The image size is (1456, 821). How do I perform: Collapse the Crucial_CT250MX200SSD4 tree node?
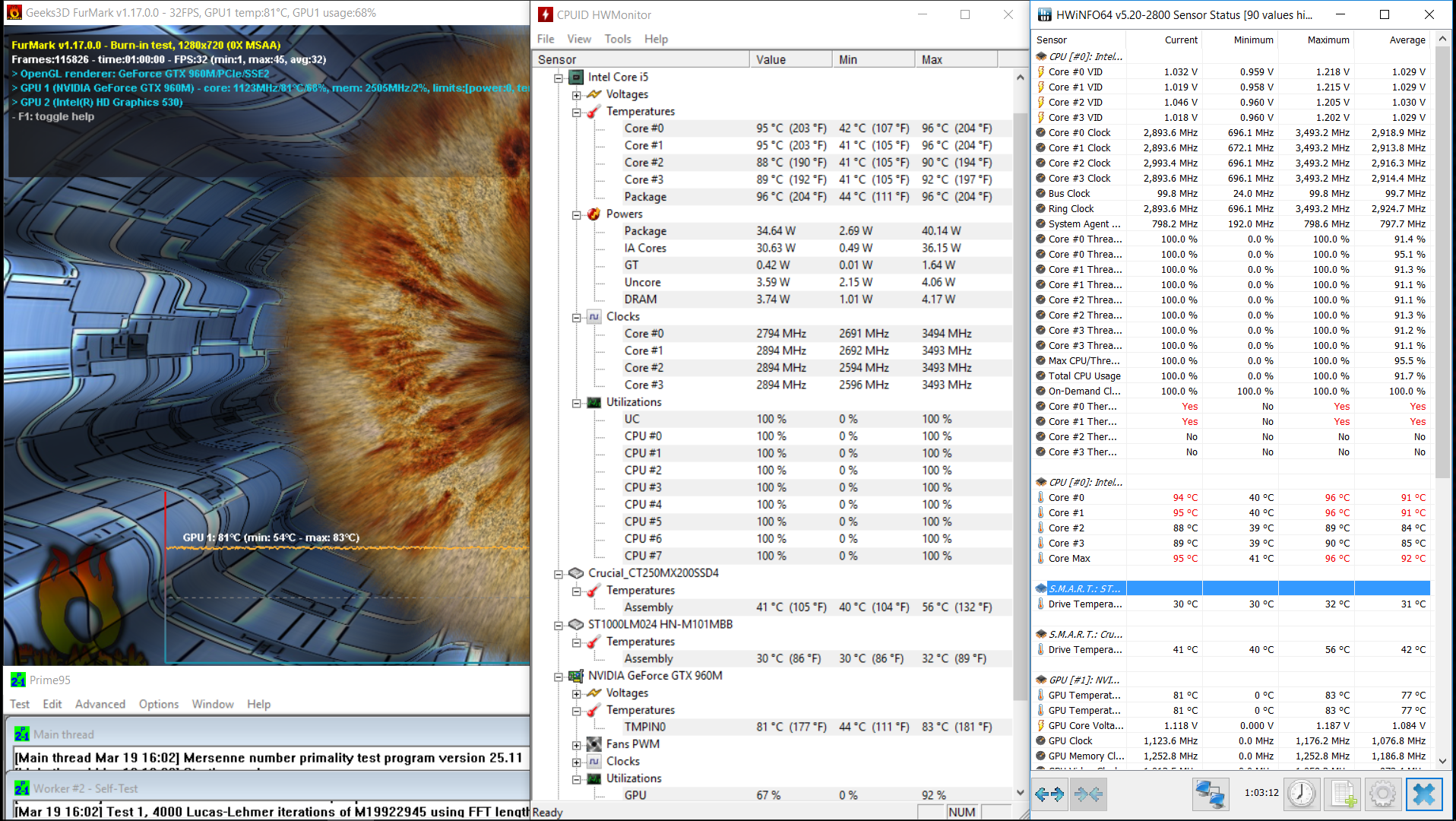[559, 574]
